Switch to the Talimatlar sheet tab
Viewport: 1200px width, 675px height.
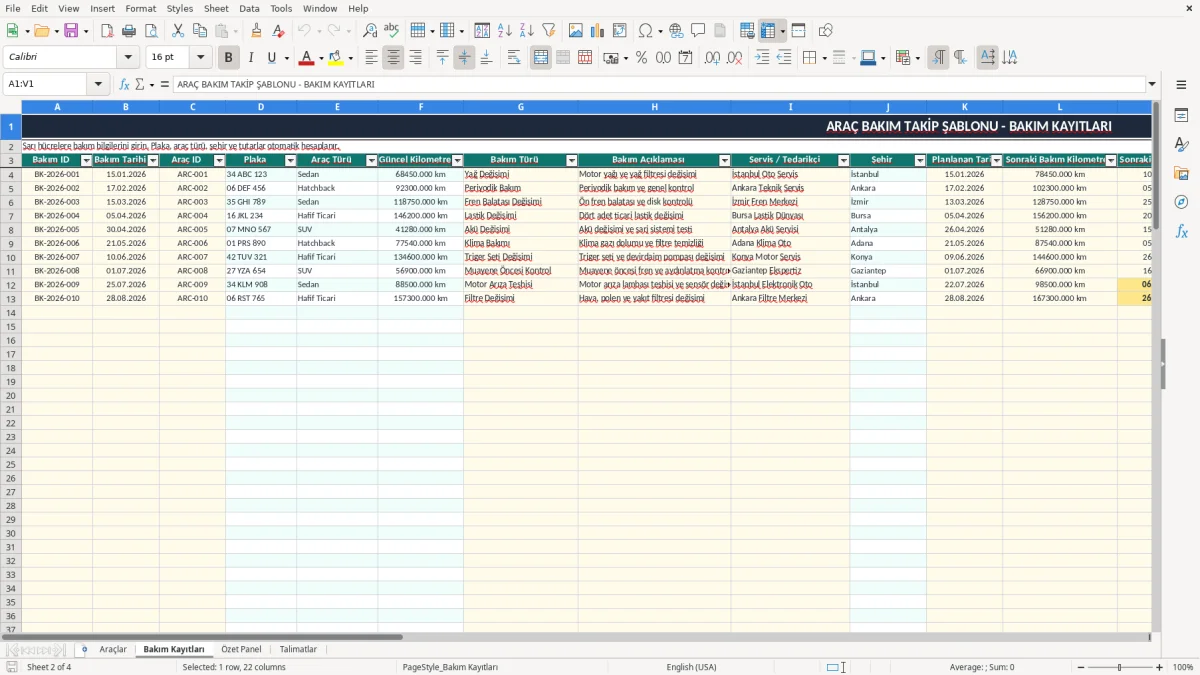click(x=298, y=649)
